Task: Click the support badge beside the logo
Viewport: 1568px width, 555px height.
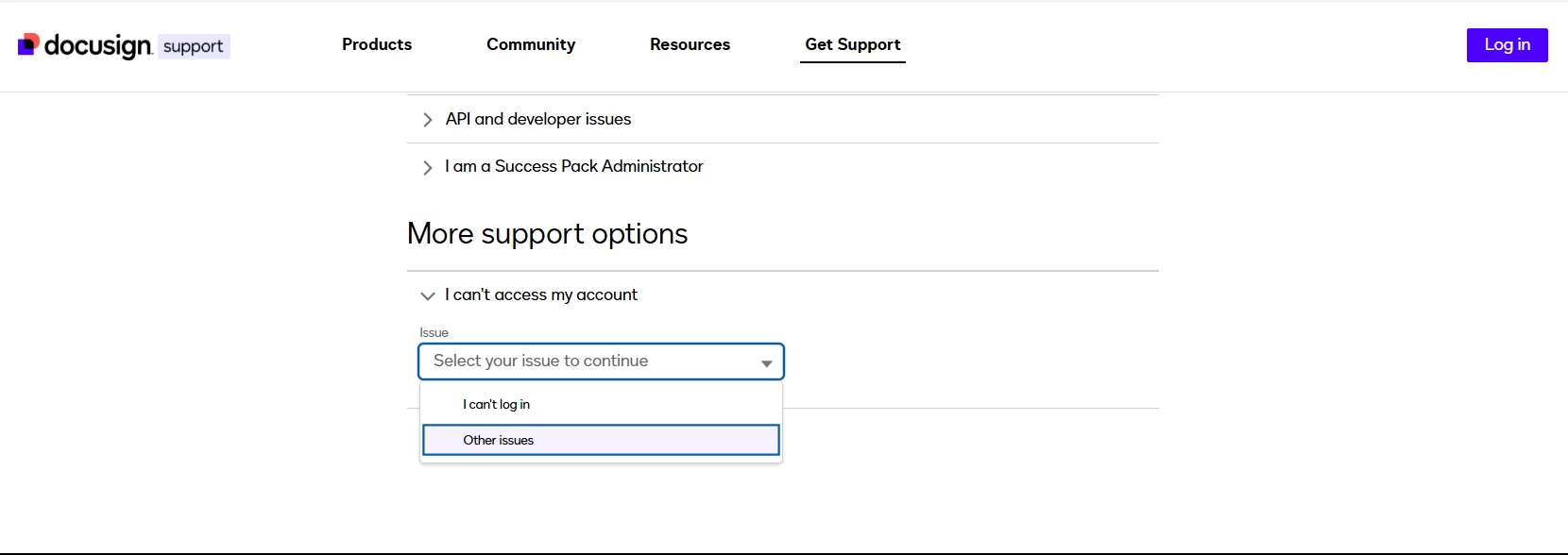Action: coord(194,46)
